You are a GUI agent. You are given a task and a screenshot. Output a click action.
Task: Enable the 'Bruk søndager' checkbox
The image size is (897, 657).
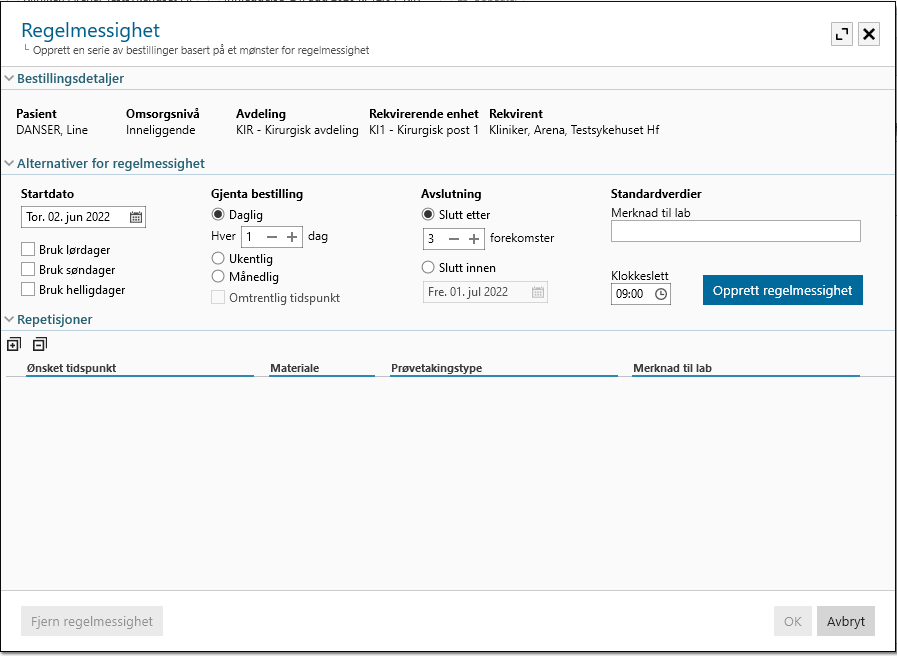28,270
